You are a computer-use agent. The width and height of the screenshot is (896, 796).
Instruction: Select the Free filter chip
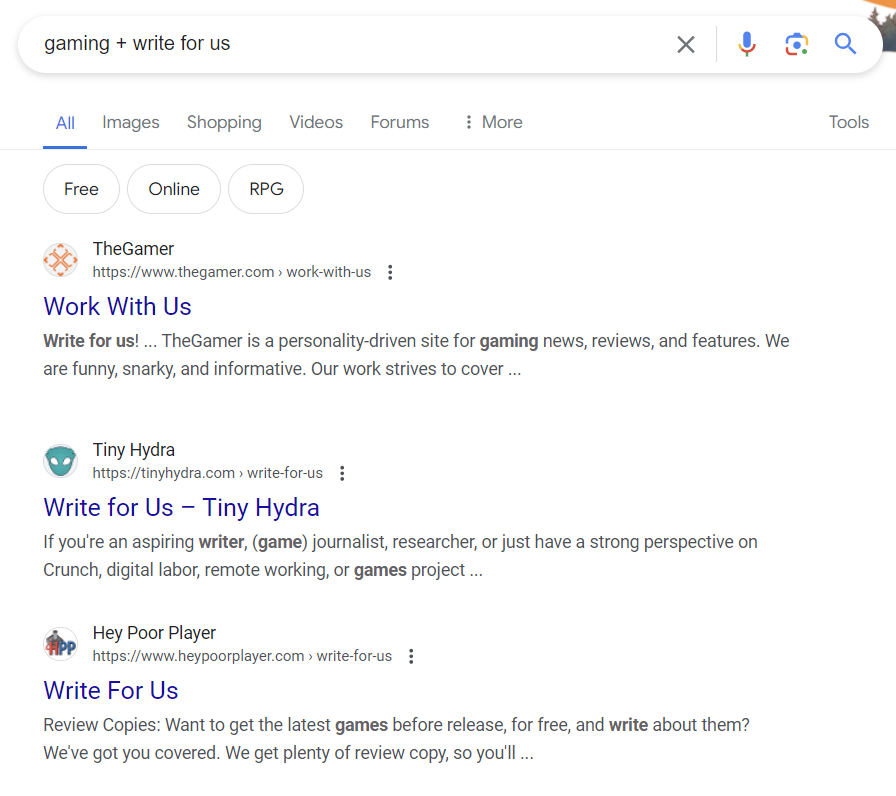81,188
